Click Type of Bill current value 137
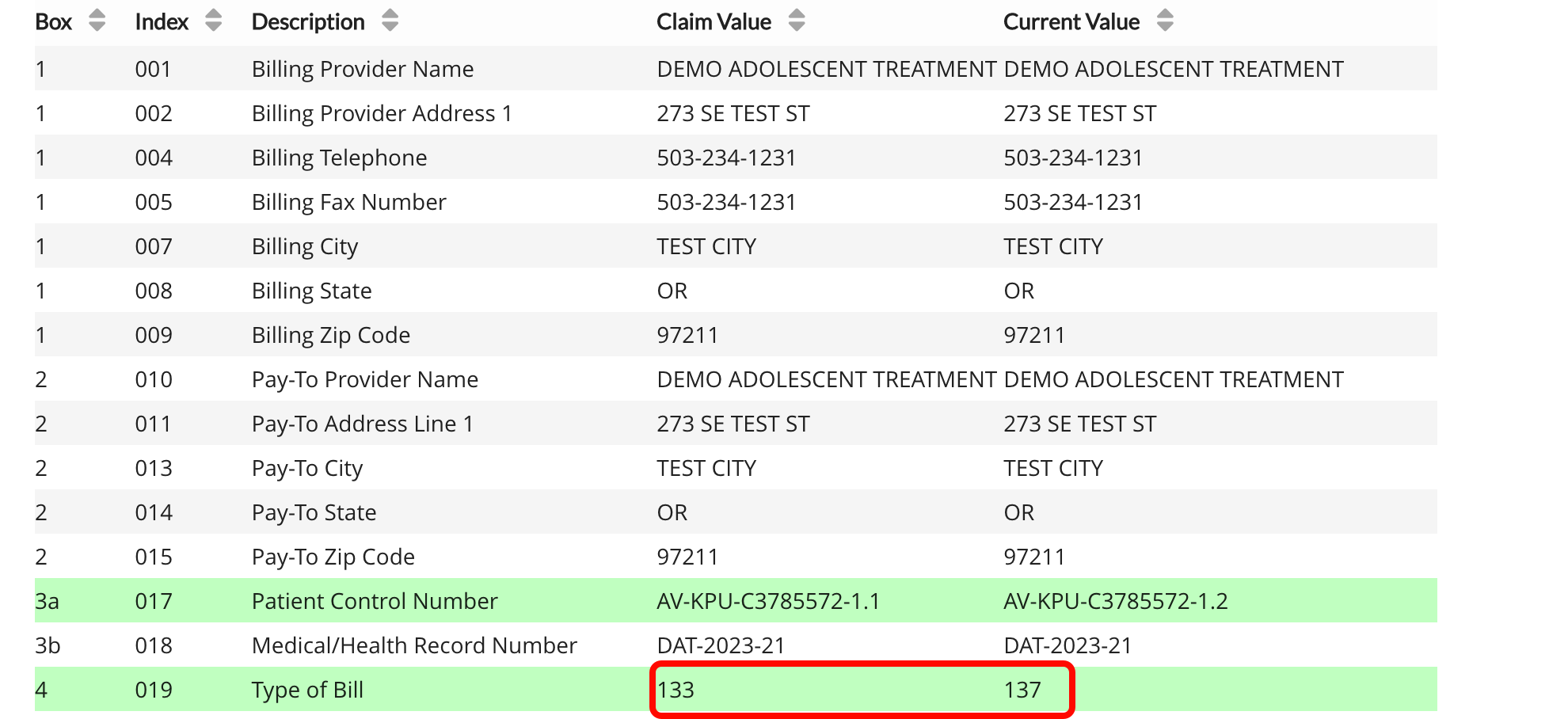 click(1022, 690)
